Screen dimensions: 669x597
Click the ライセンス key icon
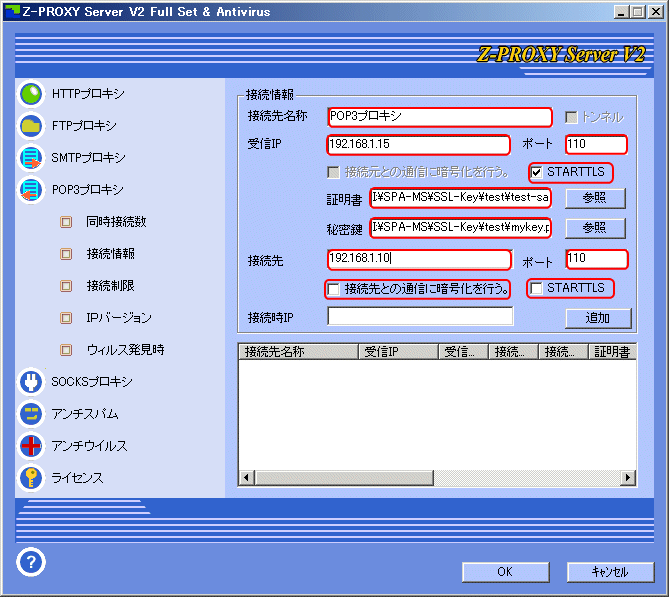tap(31, 478)
